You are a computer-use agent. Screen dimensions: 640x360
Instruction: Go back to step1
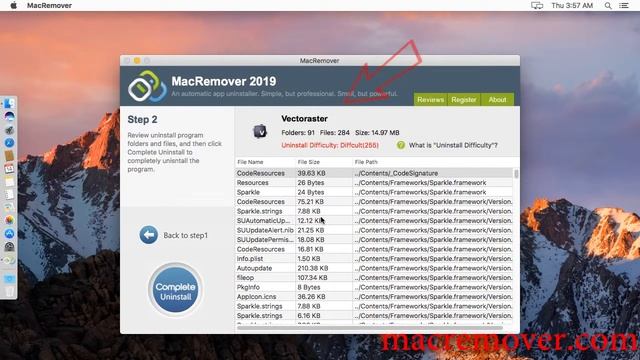pyautogui.click(x=173, y=235)
